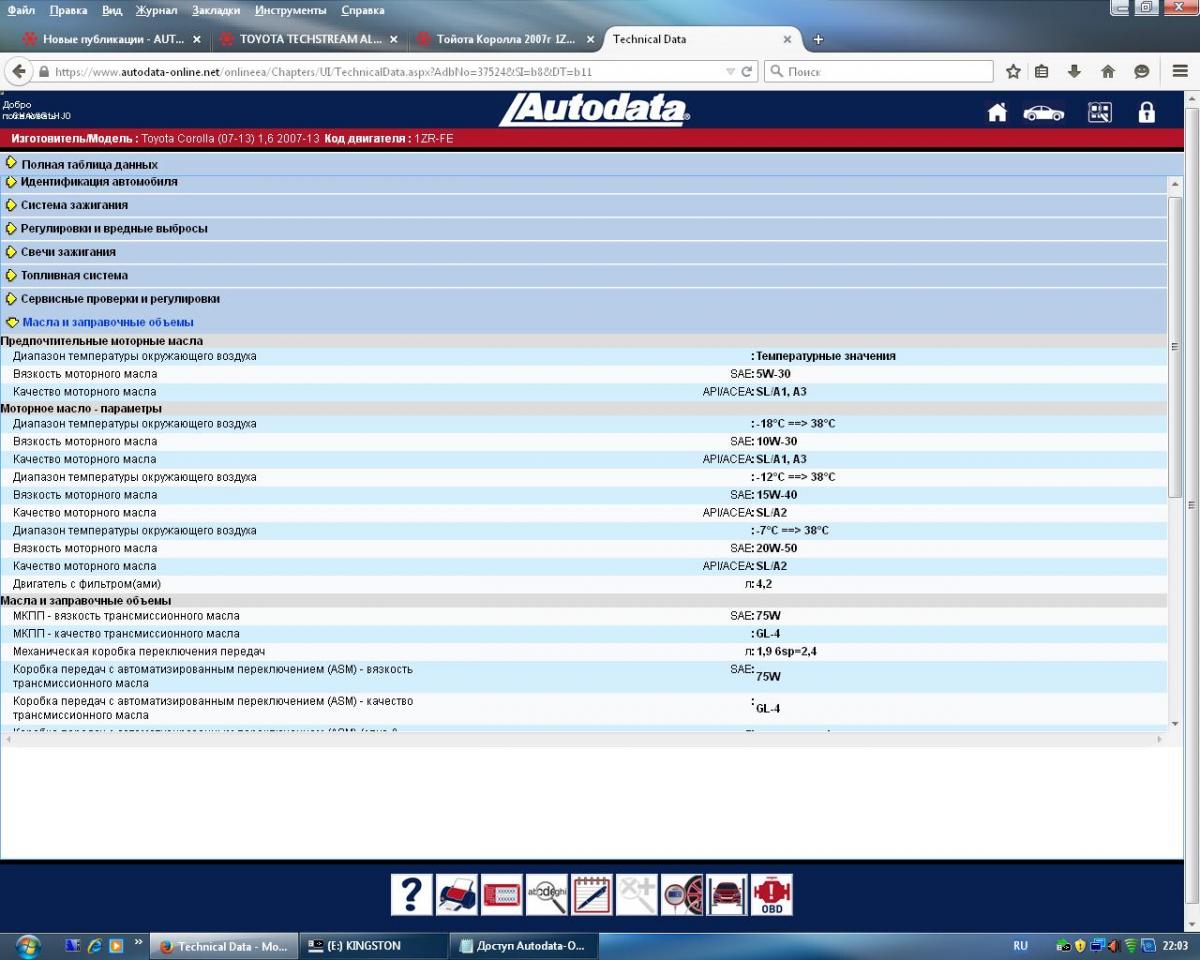Click the padlock logout icon
1200x960 pixels.
(x=1147, y=112)
